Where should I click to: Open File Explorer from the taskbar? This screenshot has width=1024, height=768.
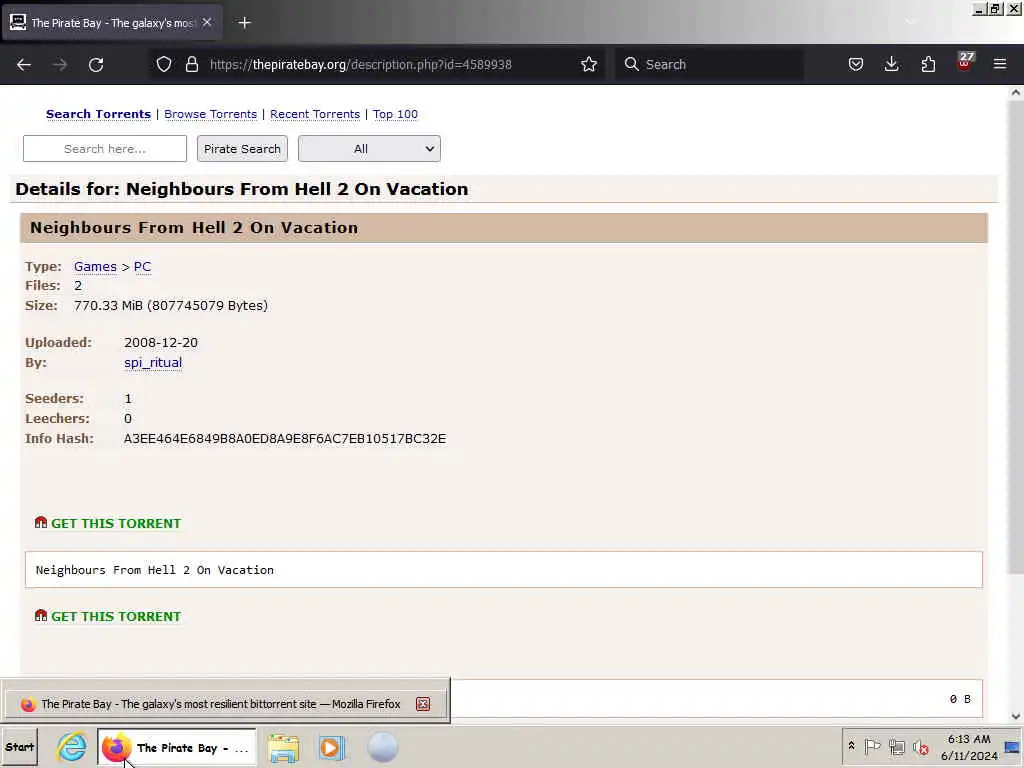pyautogui.click(x=283, y=748)
